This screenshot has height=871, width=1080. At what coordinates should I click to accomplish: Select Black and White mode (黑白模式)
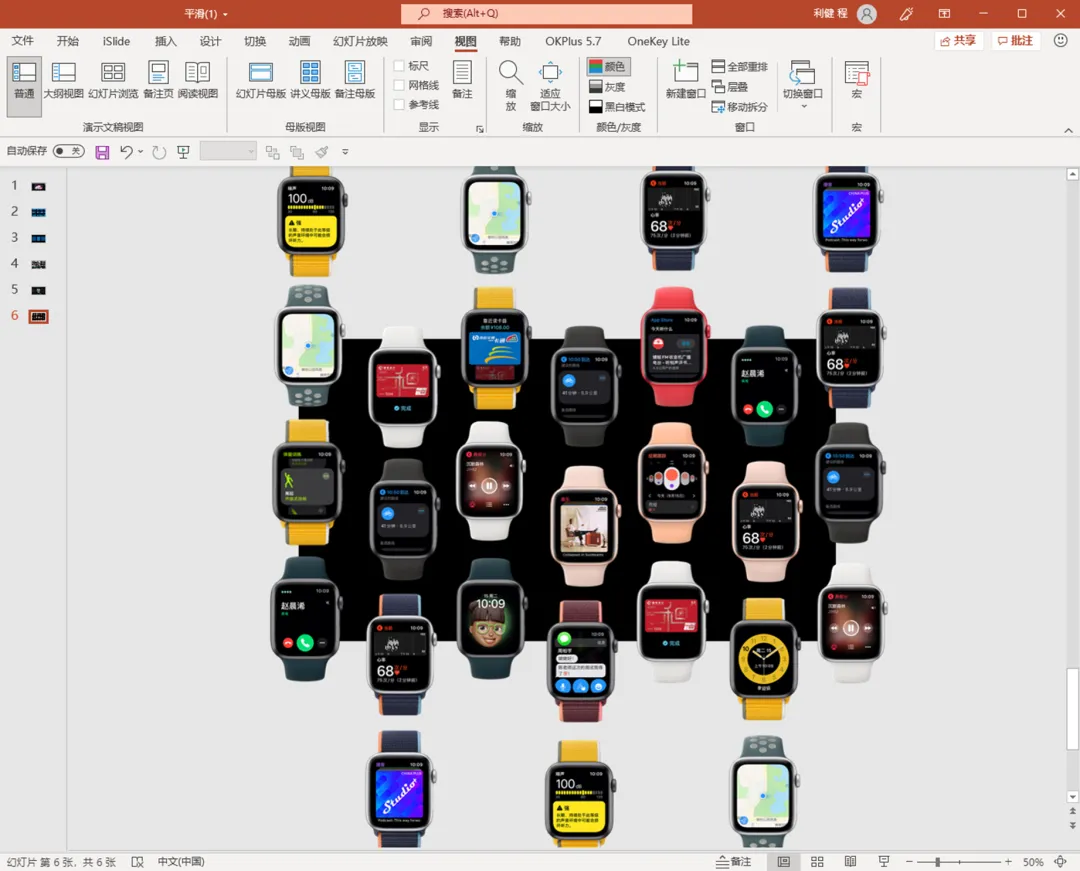tap(617, 107)
